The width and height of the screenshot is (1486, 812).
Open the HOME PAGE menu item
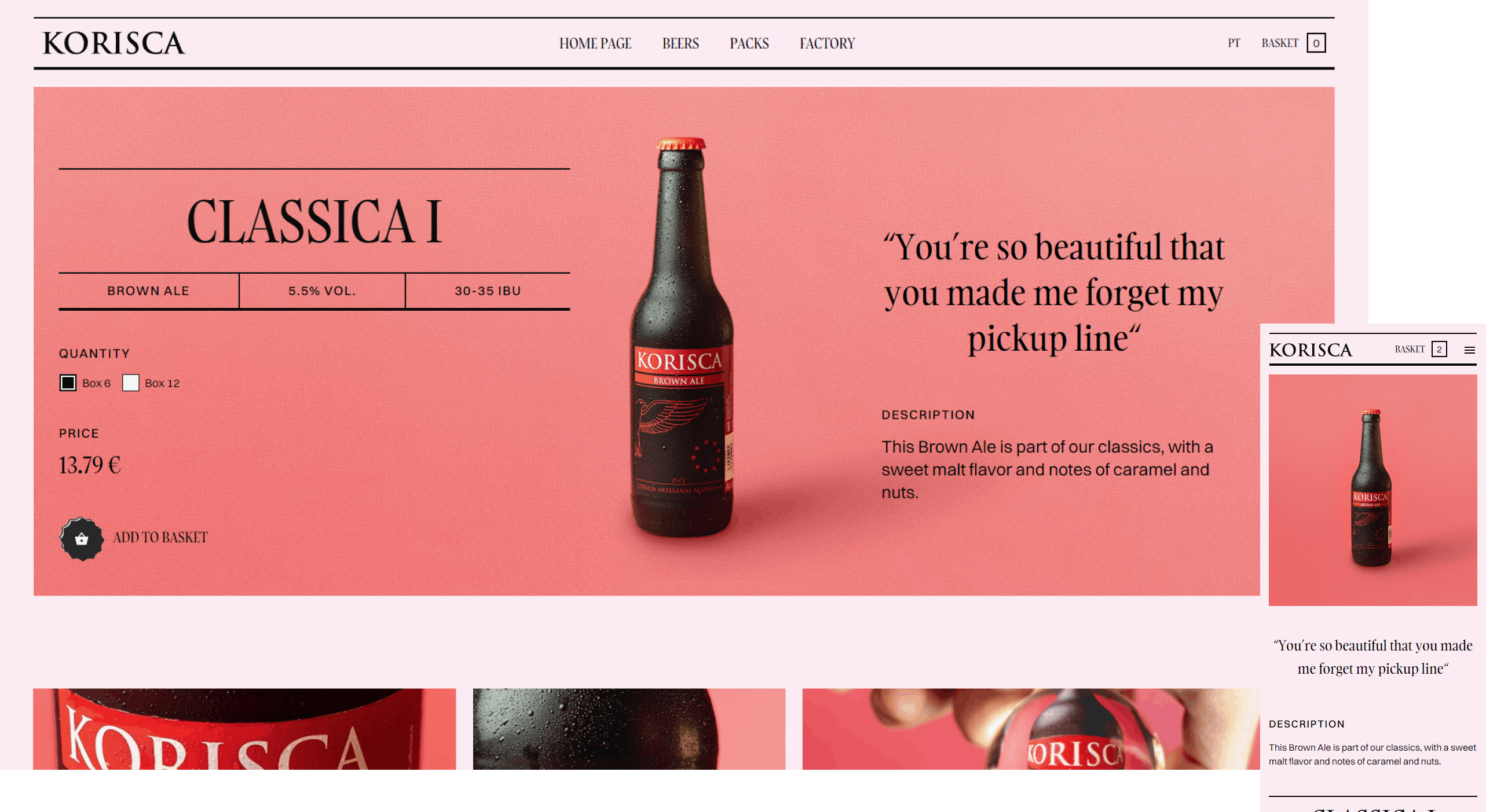click(x=595, y=43)
